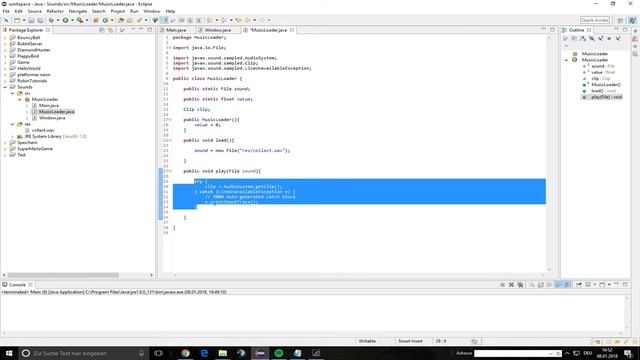Open the Run button dropdown arrow
640x360 pixels.
[72, 20]
